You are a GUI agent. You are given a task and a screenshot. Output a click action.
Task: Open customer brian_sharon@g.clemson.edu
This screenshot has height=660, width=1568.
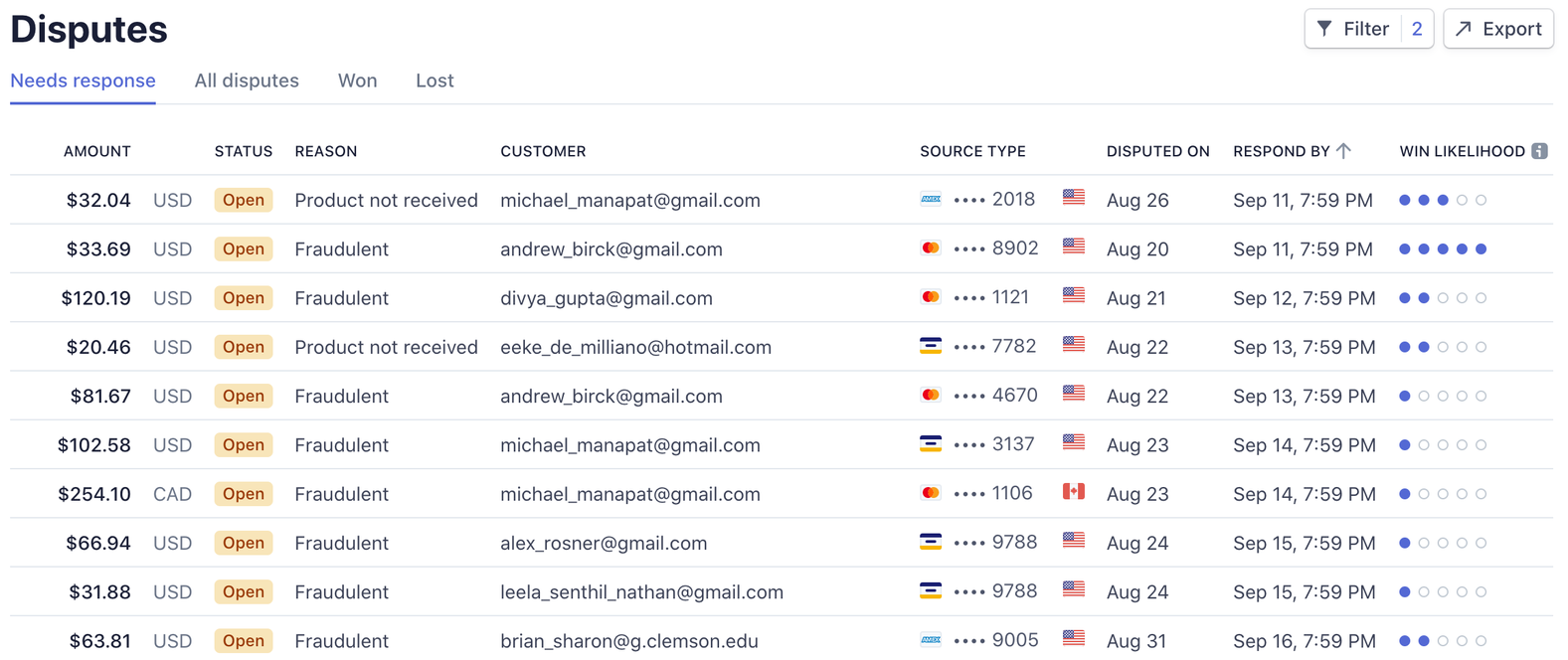(x=629, y=641)
